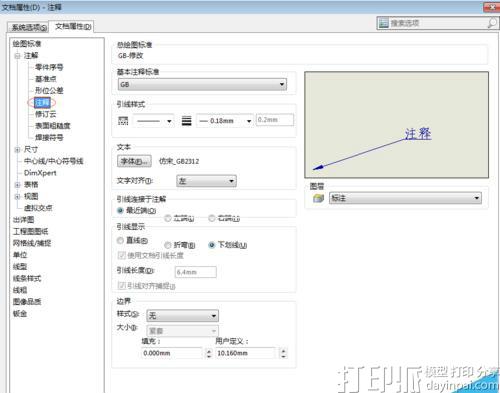500x393 pixels.
Task: Switch to the 文档属性 tab
Action: pyautogui.click(x=73, y=26)
